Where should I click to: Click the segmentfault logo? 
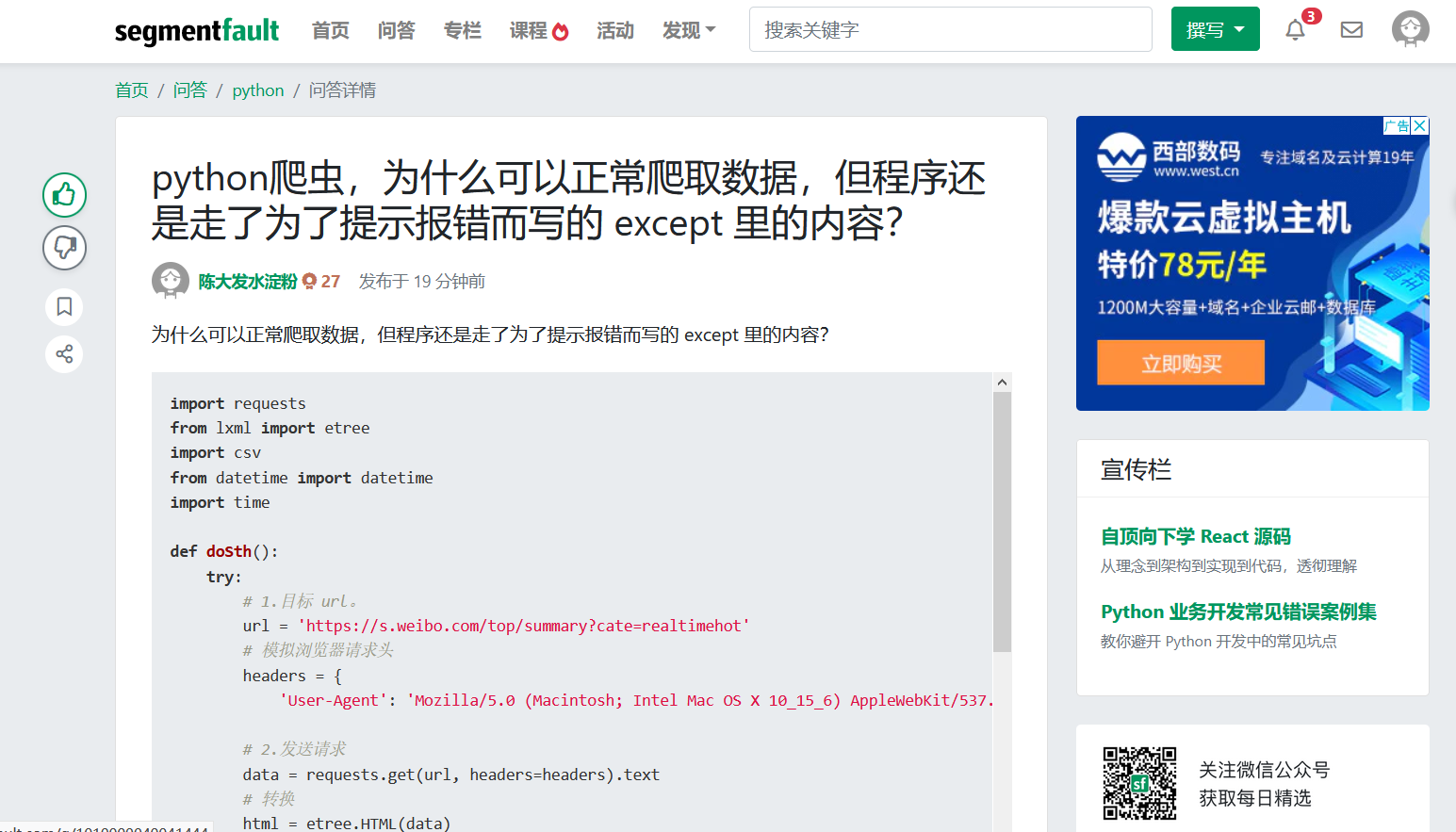197,31
